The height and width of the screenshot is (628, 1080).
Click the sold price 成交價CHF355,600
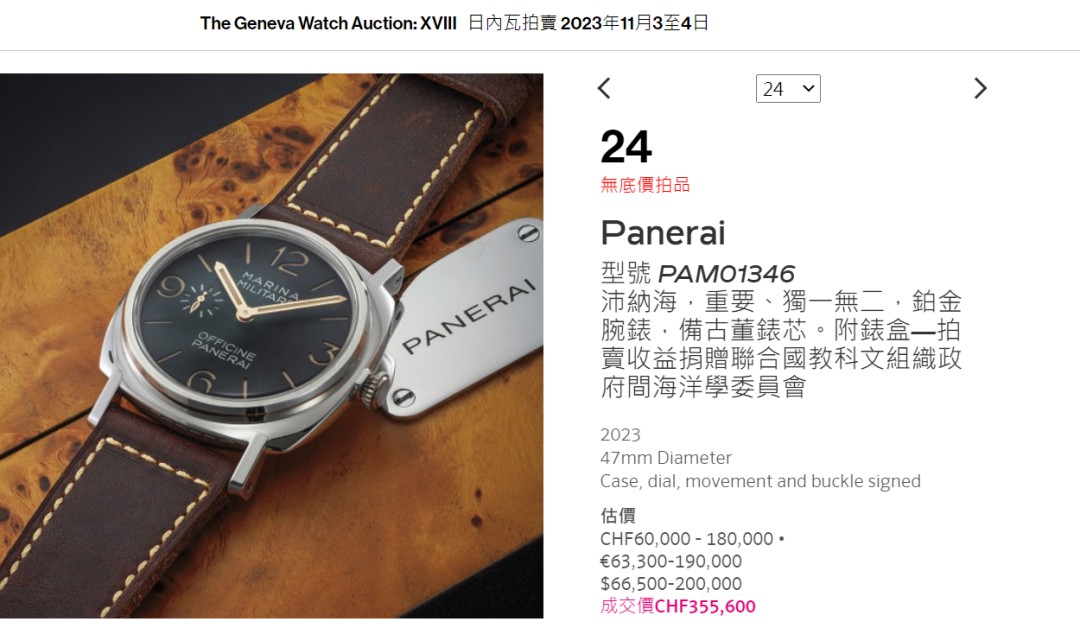coord(678,606)
